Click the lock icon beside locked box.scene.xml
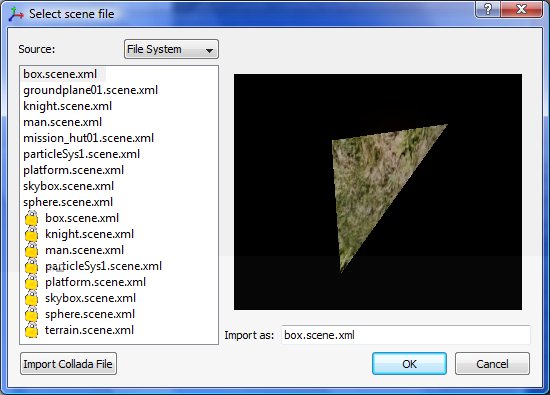This screenshot has width=550, height=395. (x=32, y=218)
